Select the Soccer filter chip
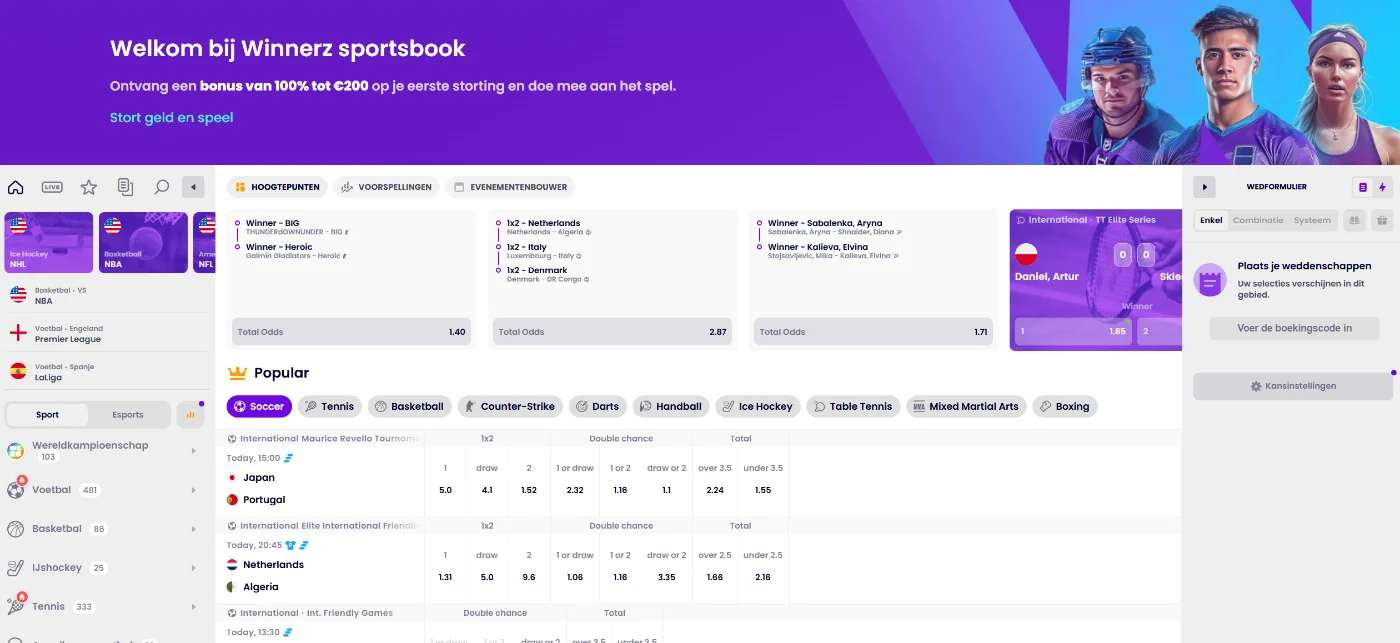 tap(259, 406)
